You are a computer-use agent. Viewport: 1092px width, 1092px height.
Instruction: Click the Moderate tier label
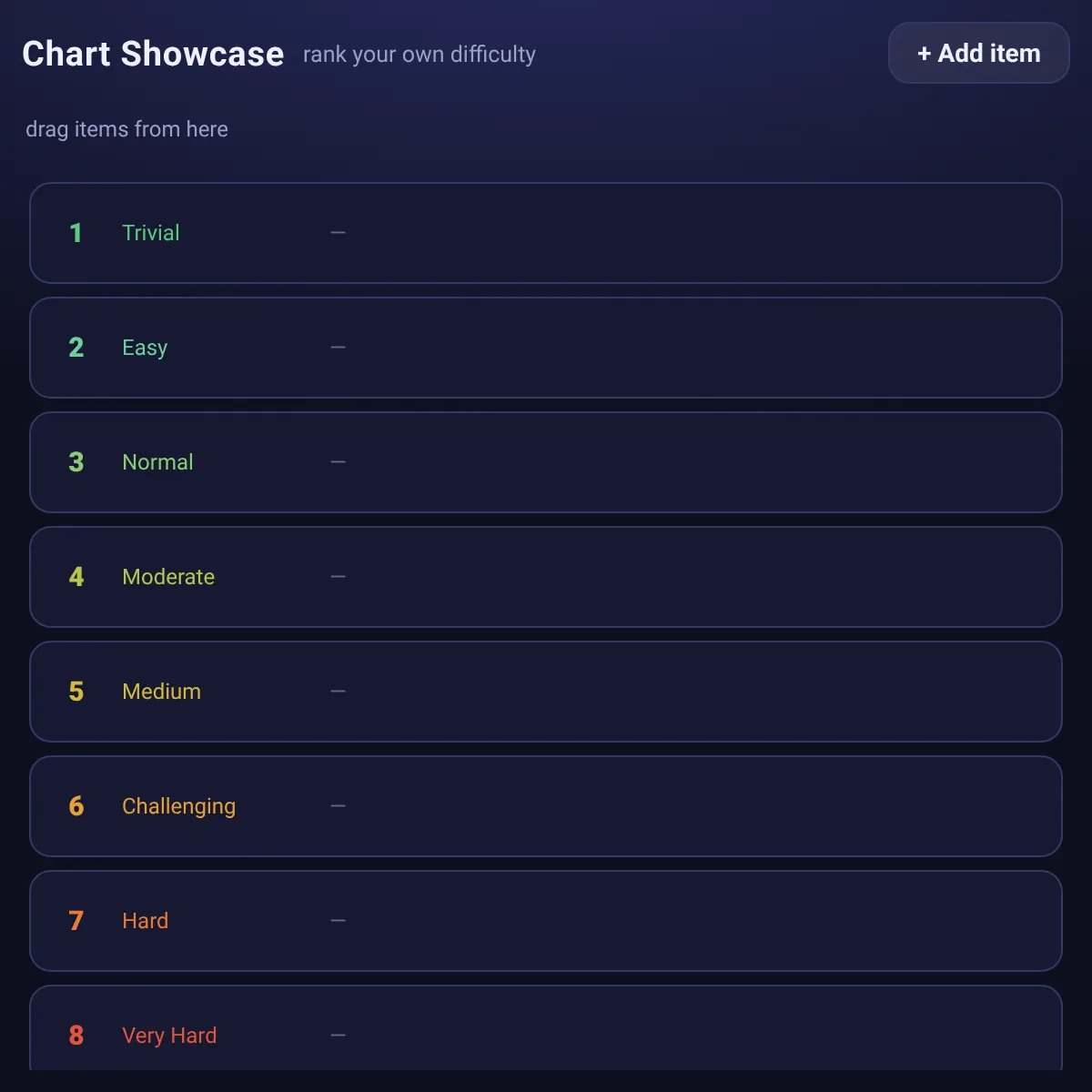click(x=168, y=577)
